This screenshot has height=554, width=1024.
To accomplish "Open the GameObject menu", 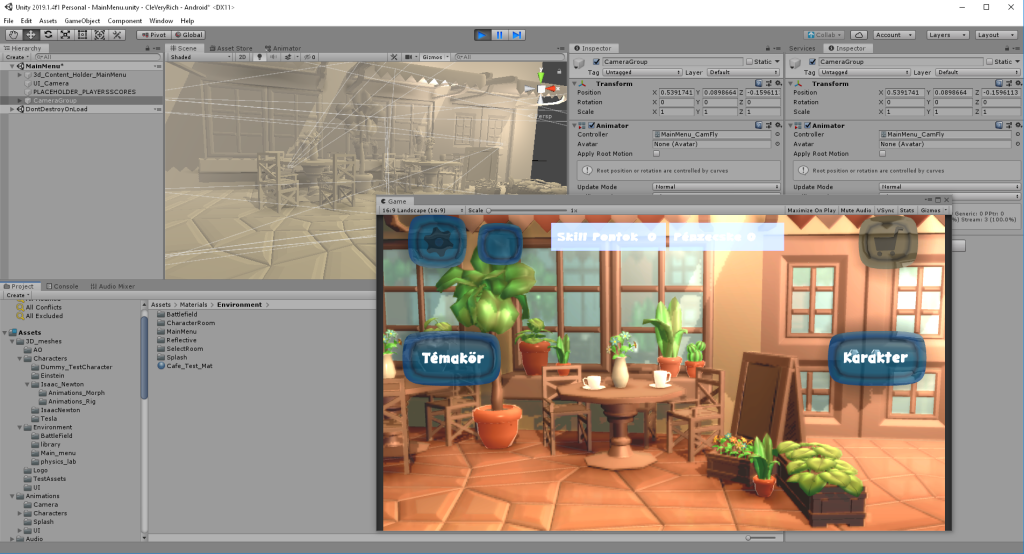I will pyautogui.click(x=81, y=20).
